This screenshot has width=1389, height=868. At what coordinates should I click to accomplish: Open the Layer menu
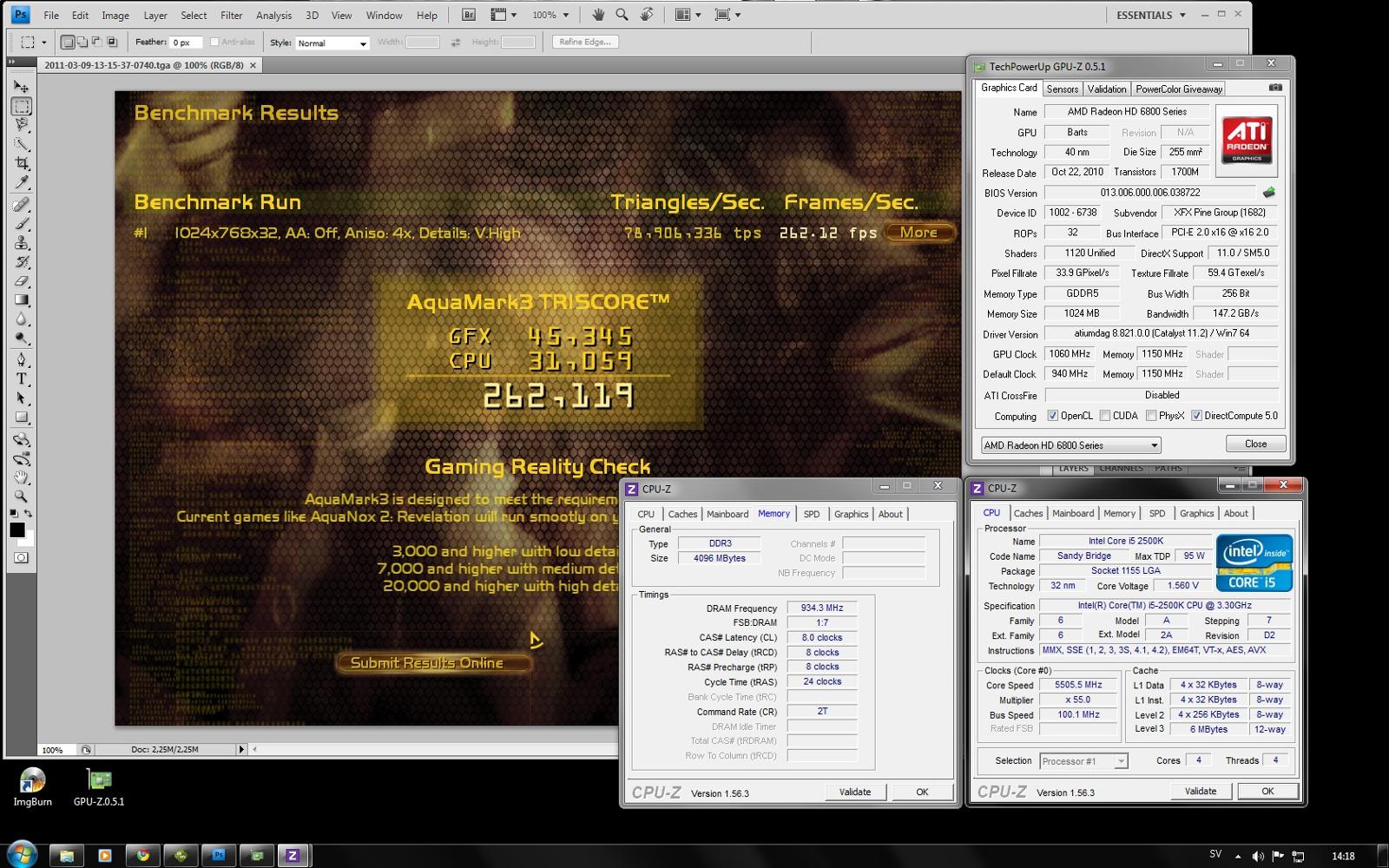coord(155,15)
